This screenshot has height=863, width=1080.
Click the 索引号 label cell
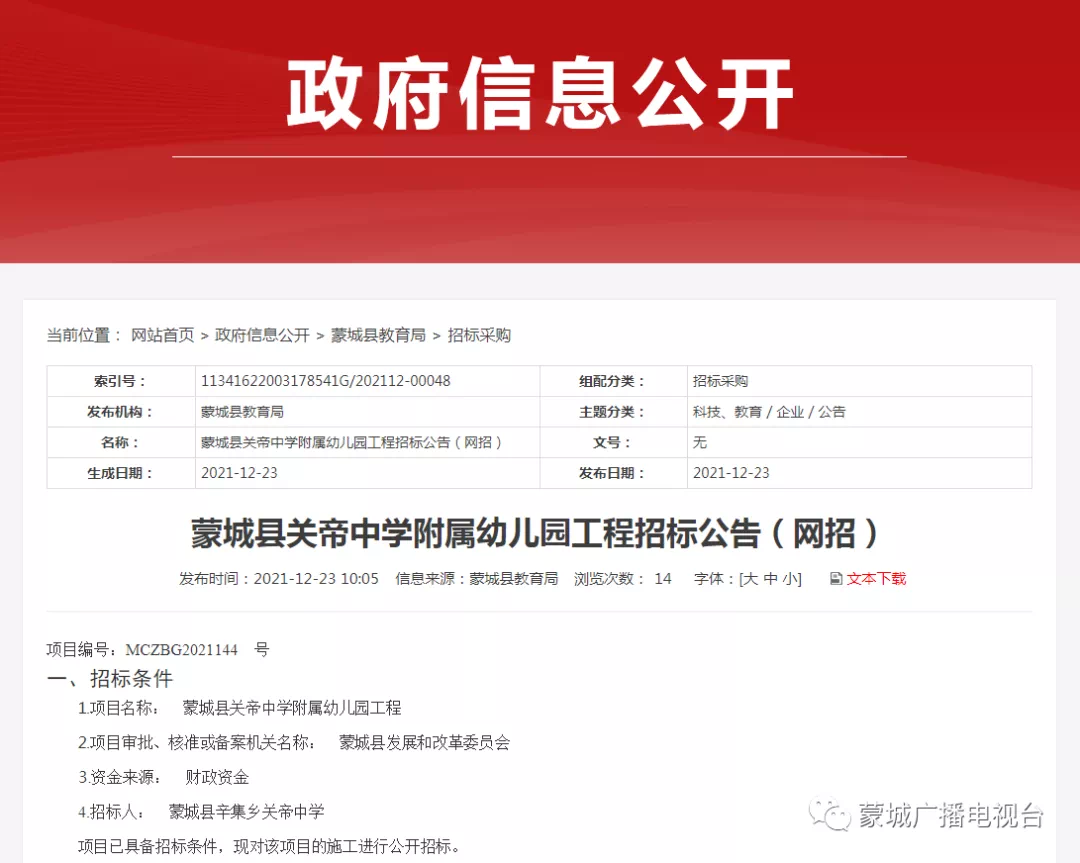tap(121, 381)
